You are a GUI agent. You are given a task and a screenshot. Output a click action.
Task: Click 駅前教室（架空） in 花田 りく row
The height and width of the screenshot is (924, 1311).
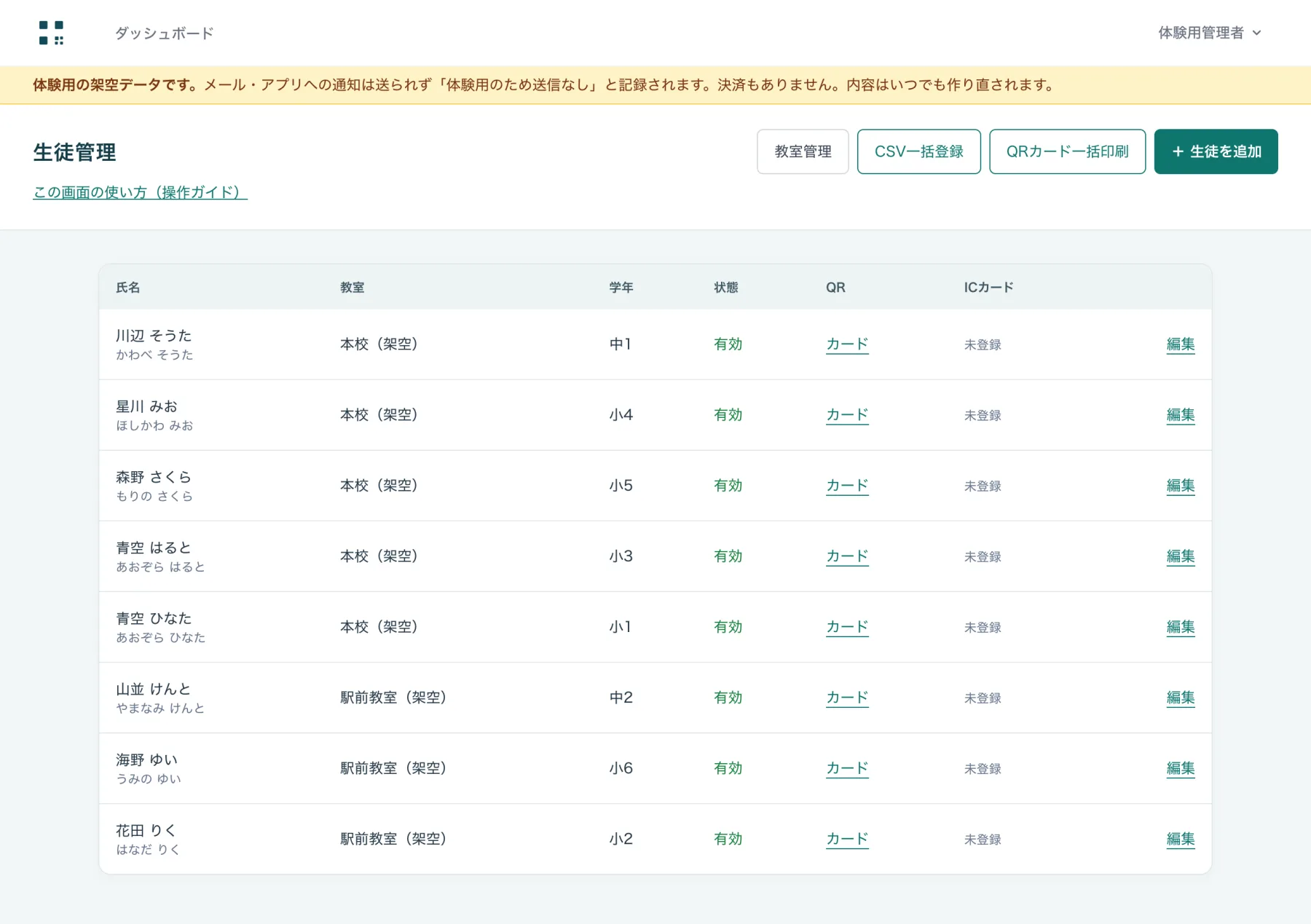393,838
